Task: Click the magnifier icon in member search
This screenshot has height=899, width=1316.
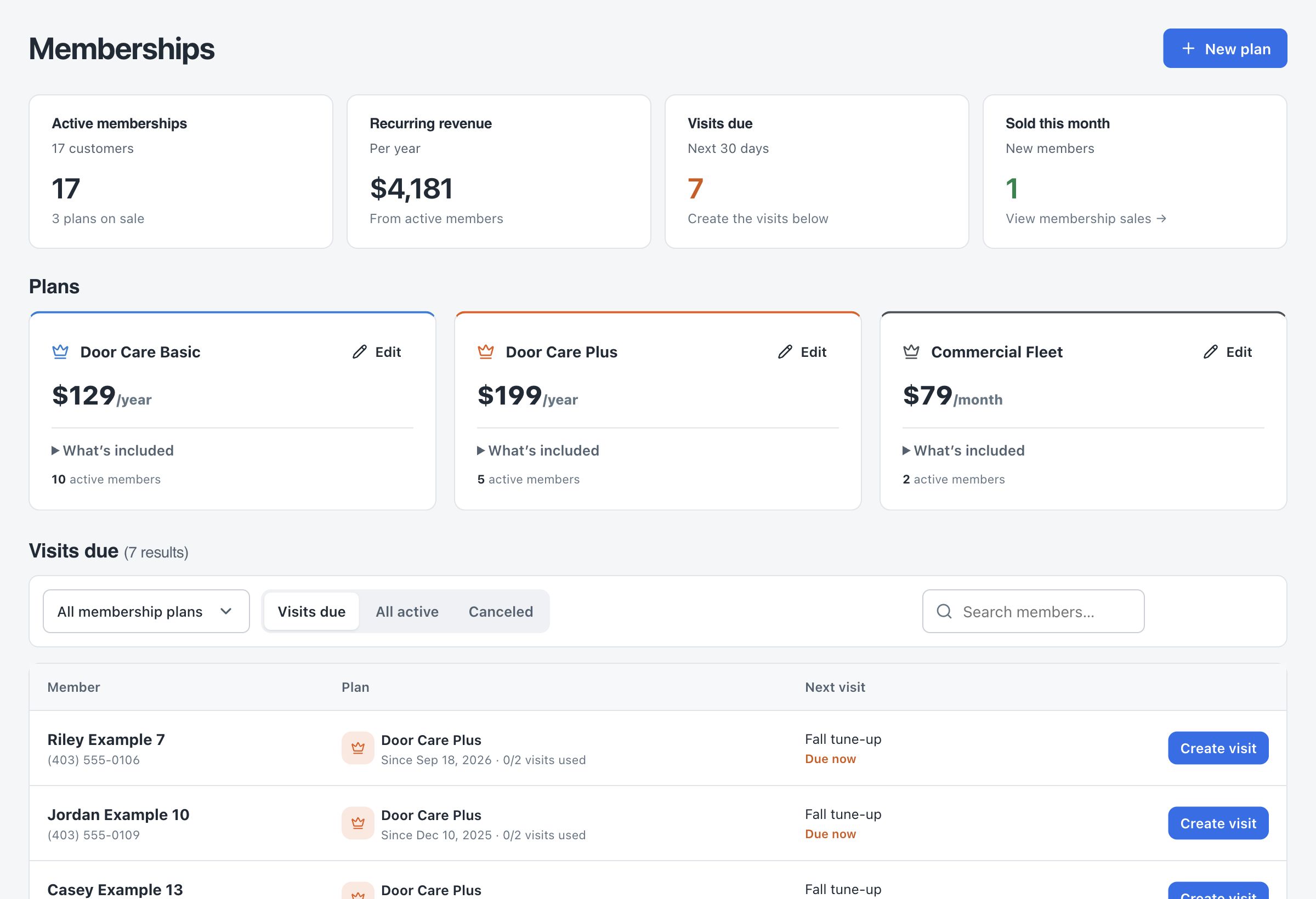Action: (x=944, y=611)
